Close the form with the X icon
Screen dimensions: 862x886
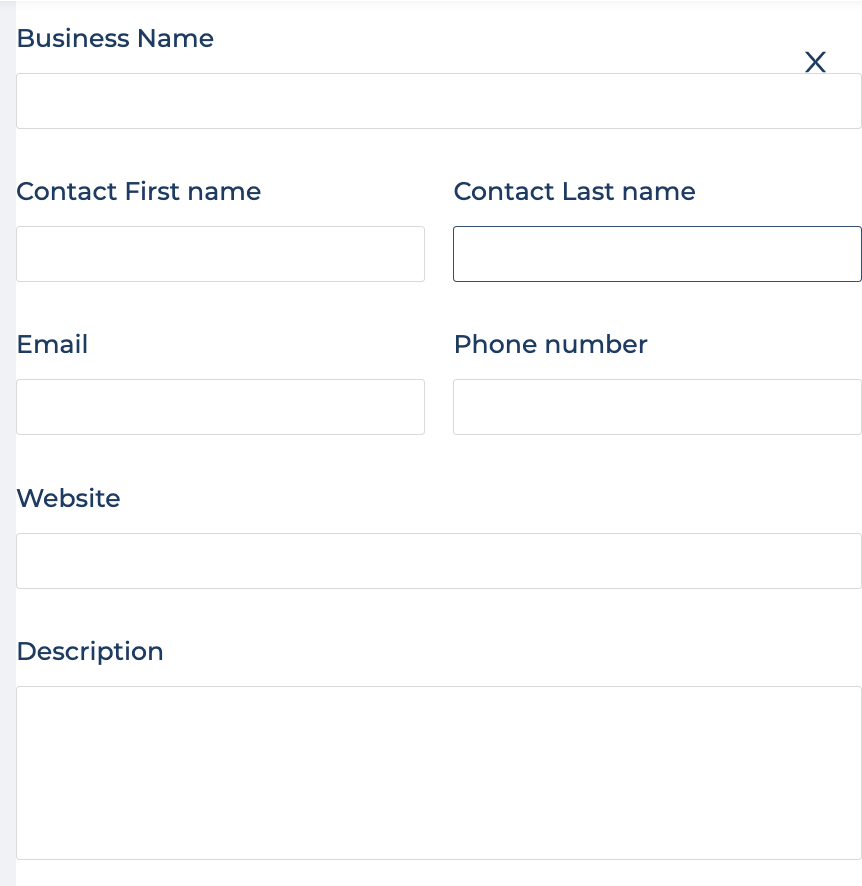(815, 62)
